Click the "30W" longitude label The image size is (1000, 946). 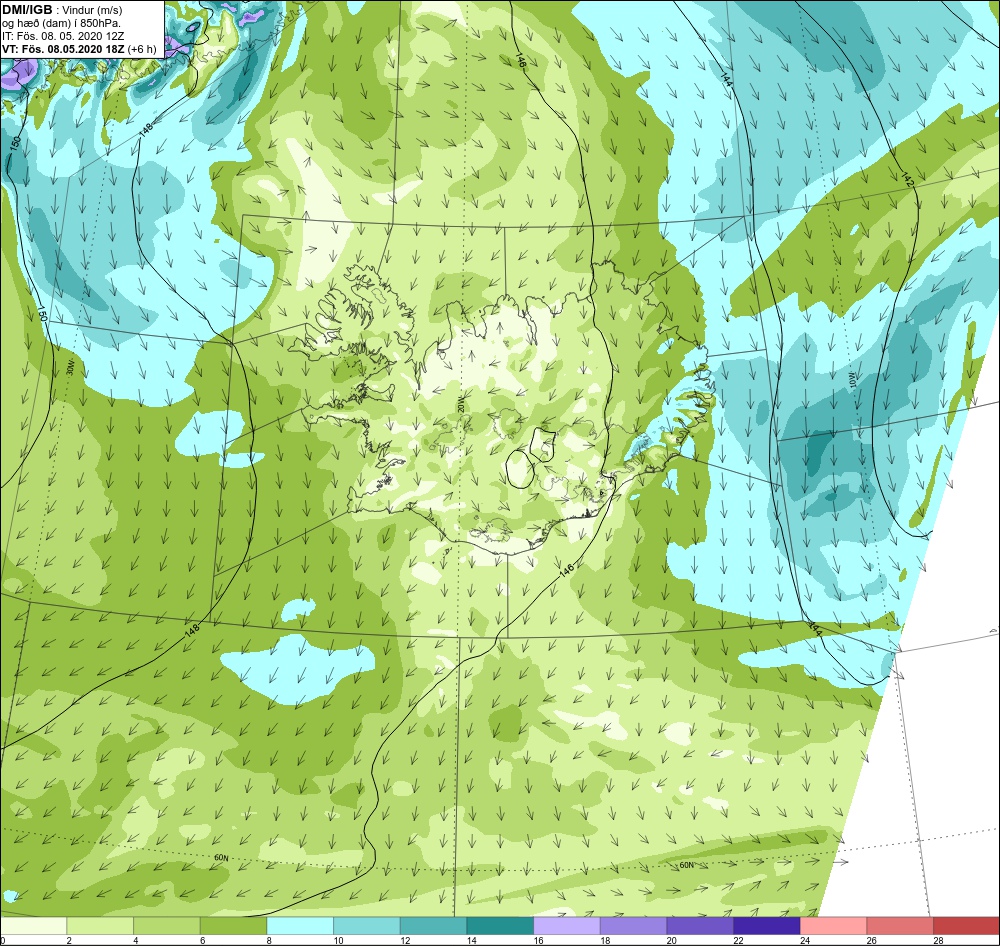[x=71, y=367]
